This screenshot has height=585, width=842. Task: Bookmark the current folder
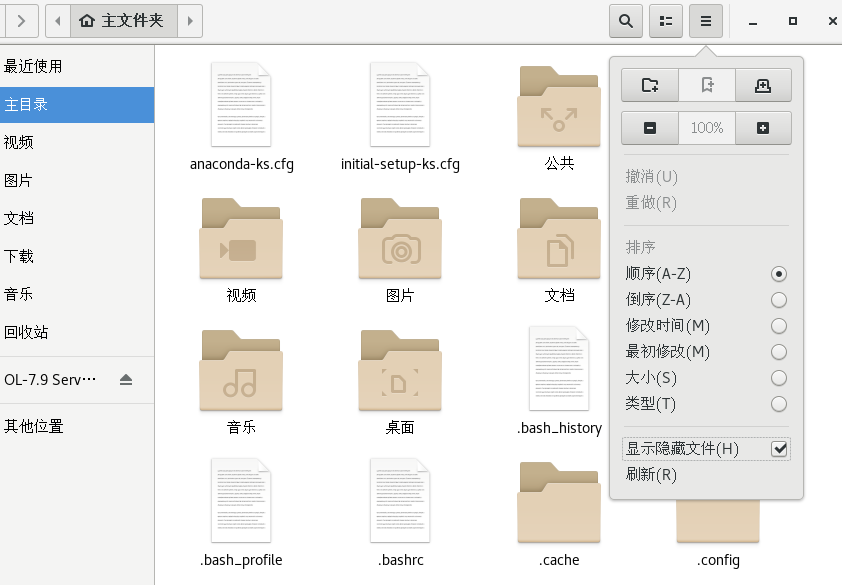coord(706,85)
